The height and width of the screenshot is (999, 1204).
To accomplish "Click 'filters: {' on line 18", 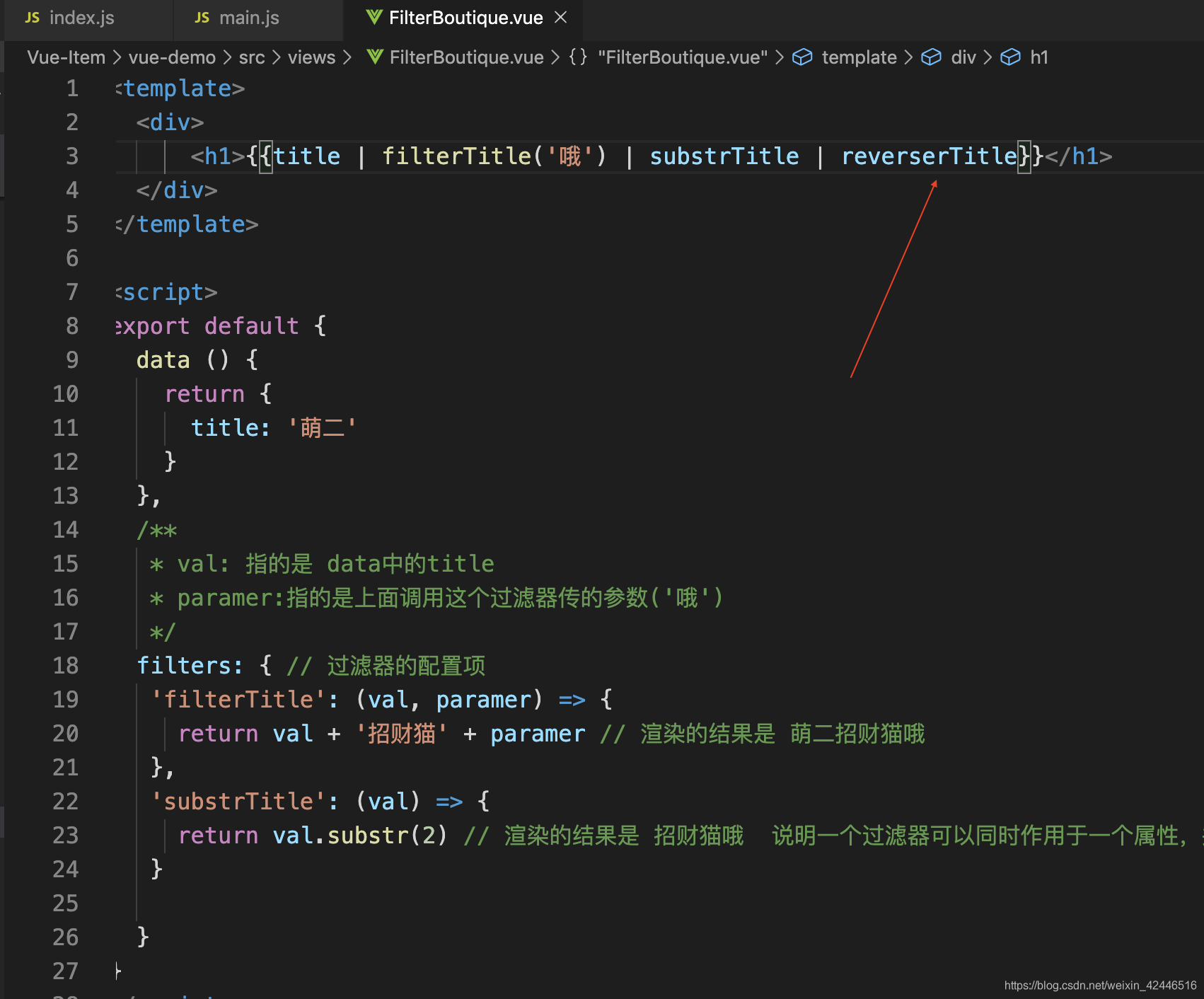I will point(204,665).
